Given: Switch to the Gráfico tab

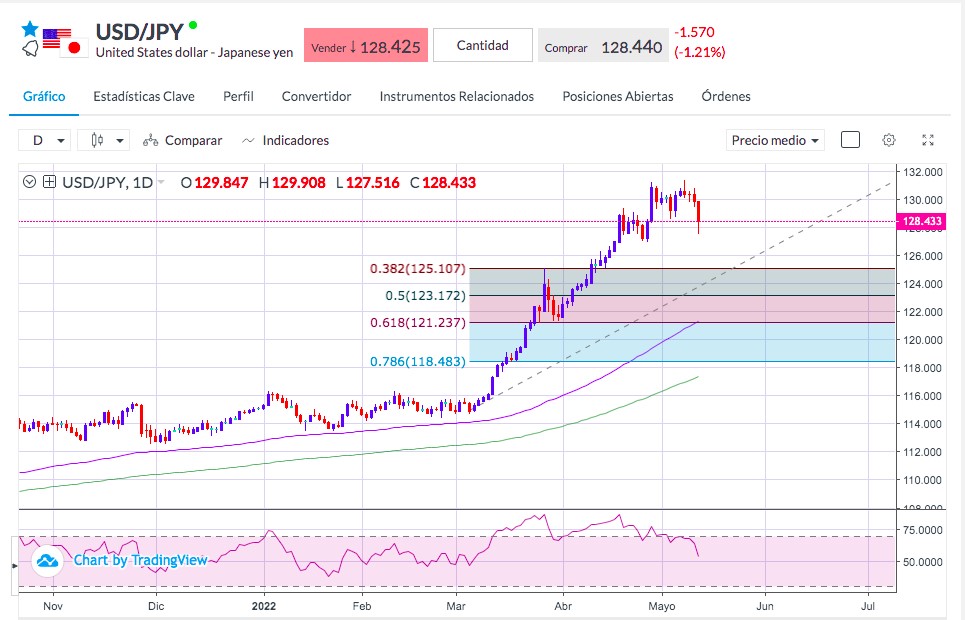Looking at the screenshot, I should [x=44, y=97].
